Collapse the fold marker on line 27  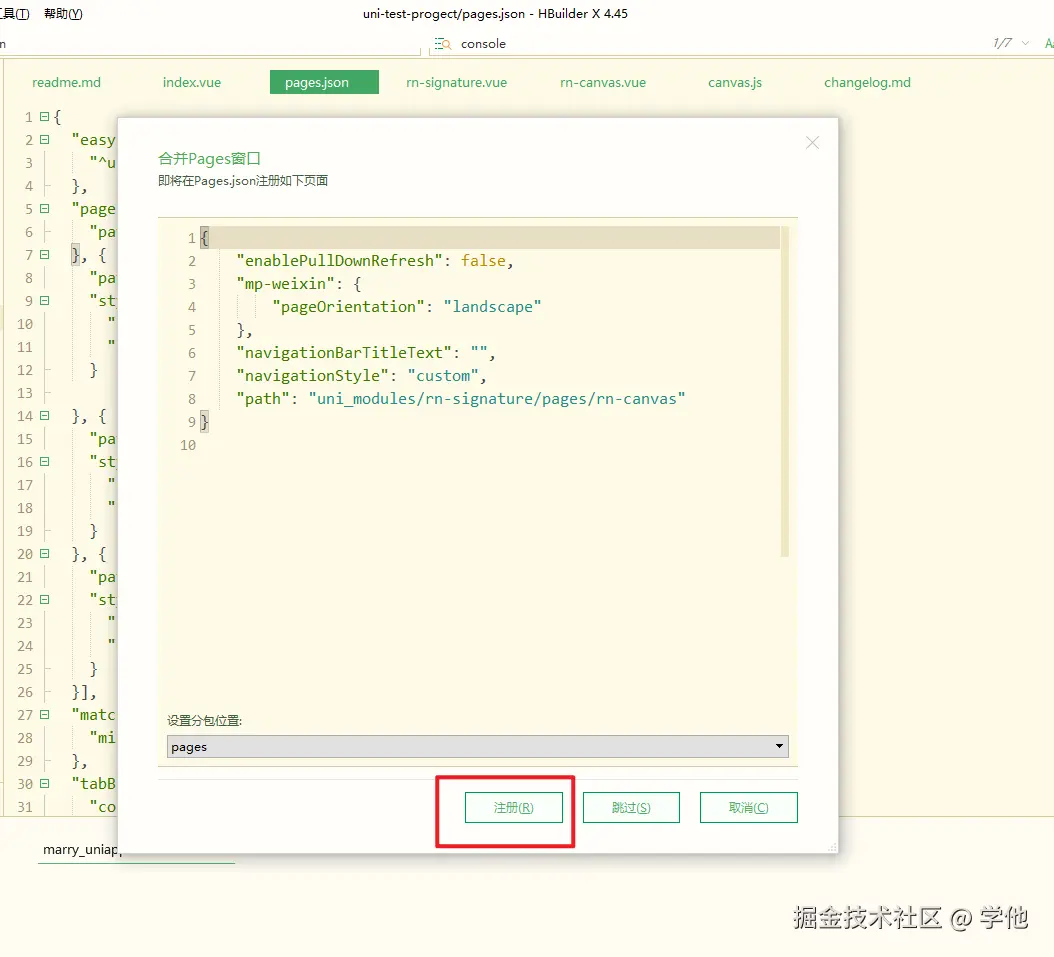tap(44, 714)
